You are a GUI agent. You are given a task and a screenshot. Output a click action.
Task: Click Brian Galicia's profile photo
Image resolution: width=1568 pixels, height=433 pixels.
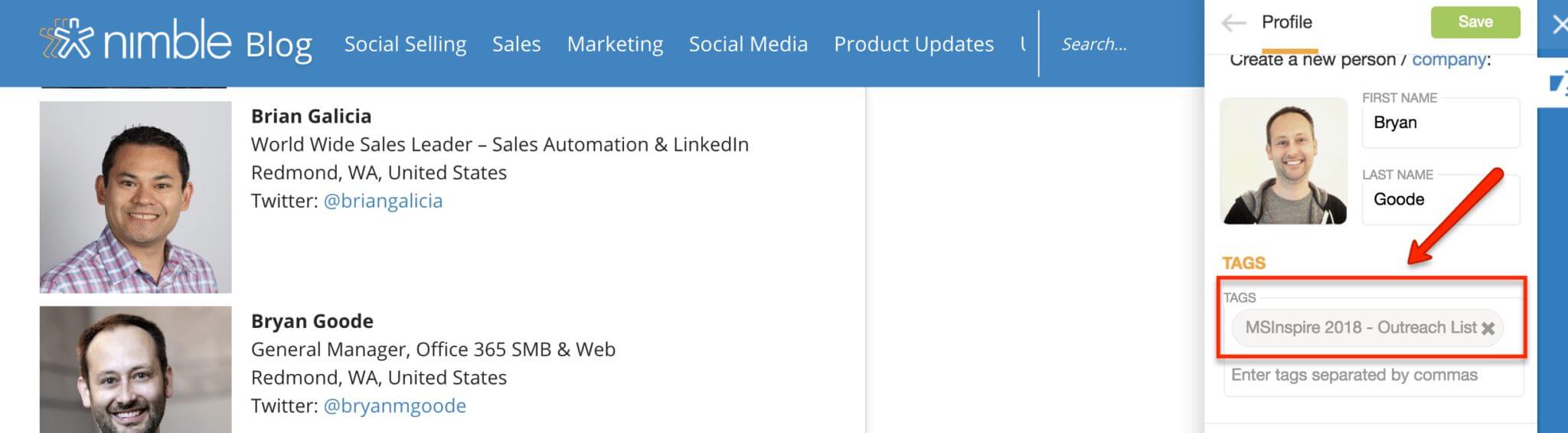pos(136,197)
